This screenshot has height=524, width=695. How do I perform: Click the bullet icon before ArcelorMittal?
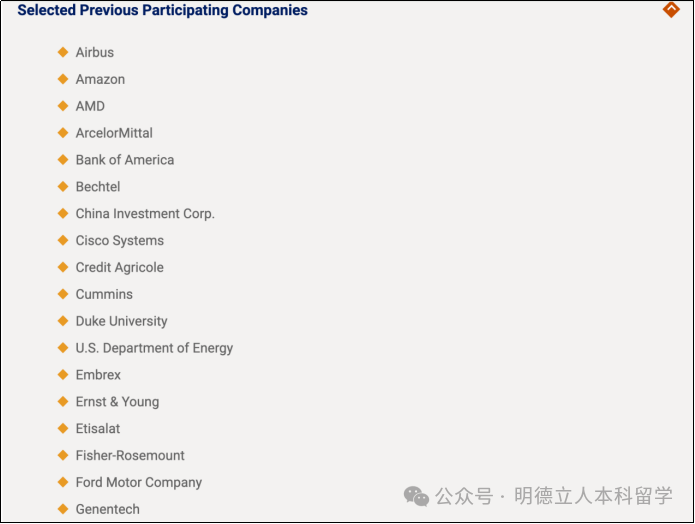tap(63, 133)
